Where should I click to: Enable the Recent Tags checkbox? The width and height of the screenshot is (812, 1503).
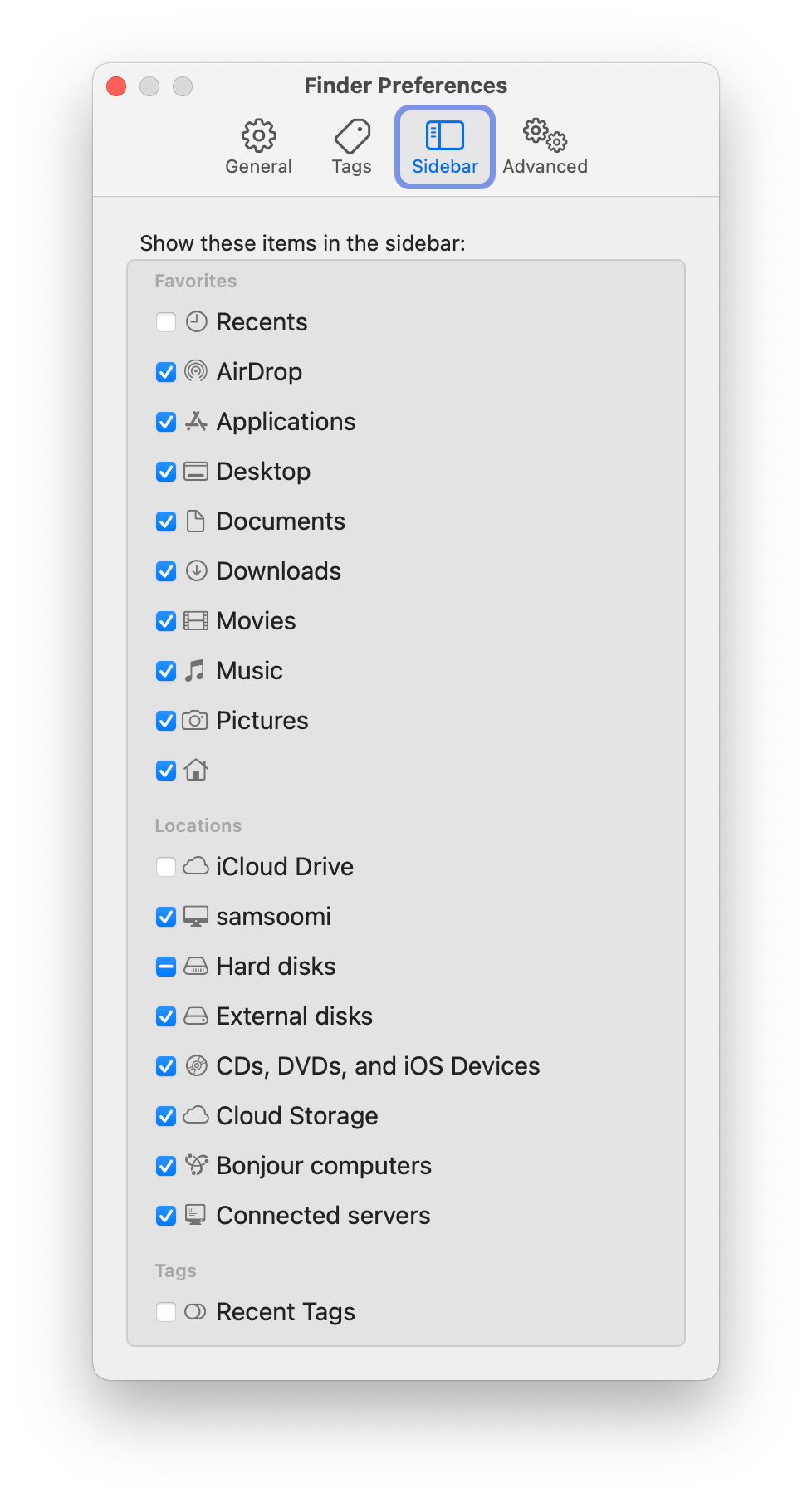[x=166, y=1312]
